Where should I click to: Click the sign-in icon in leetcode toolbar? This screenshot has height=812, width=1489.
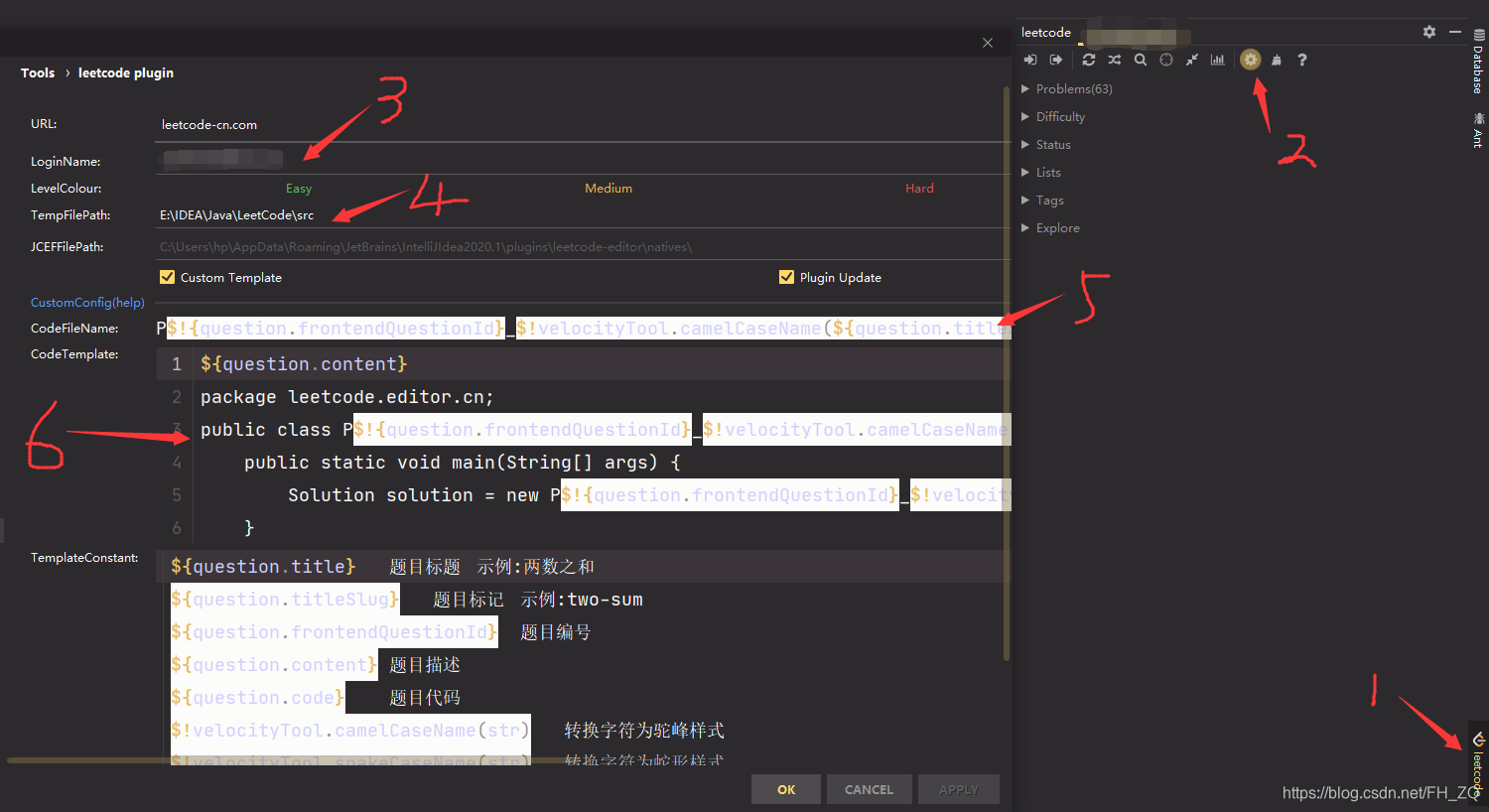click(1029, 60)
